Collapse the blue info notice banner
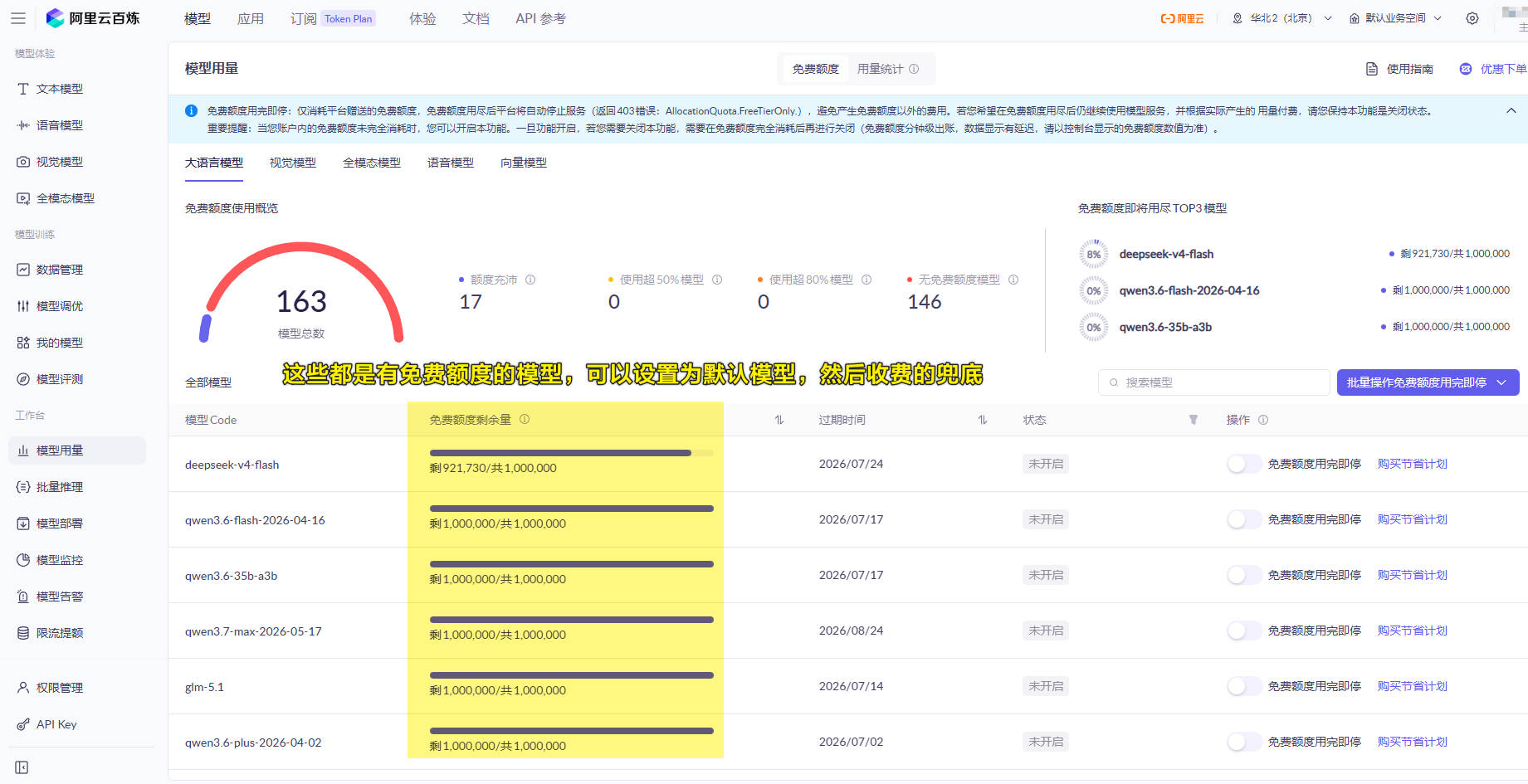1528x784 pixels. pos(1511,110)
